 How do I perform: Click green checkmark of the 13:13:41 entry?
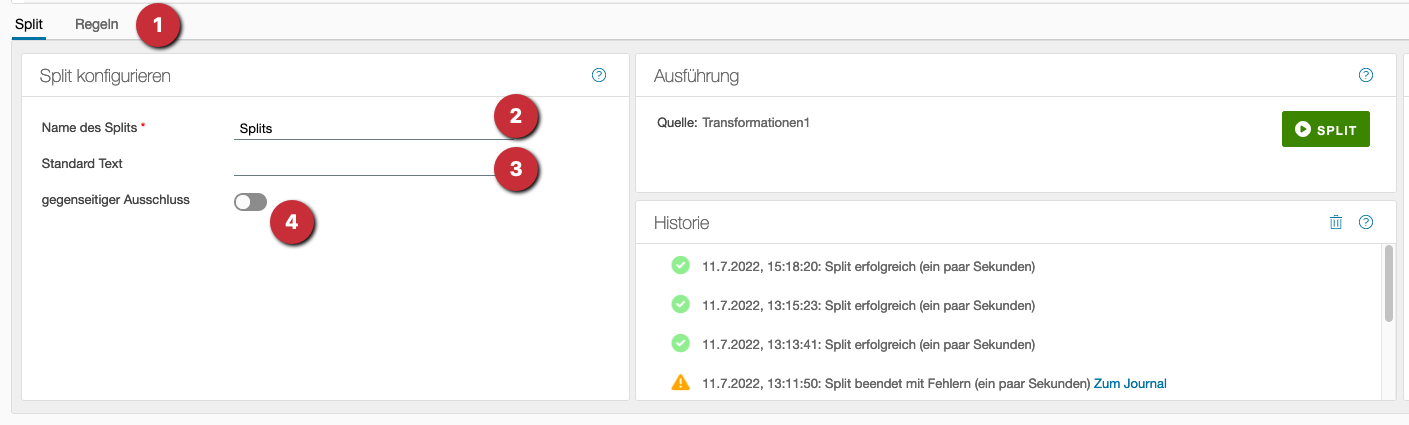pyautogui.click(x=680, y=343)
